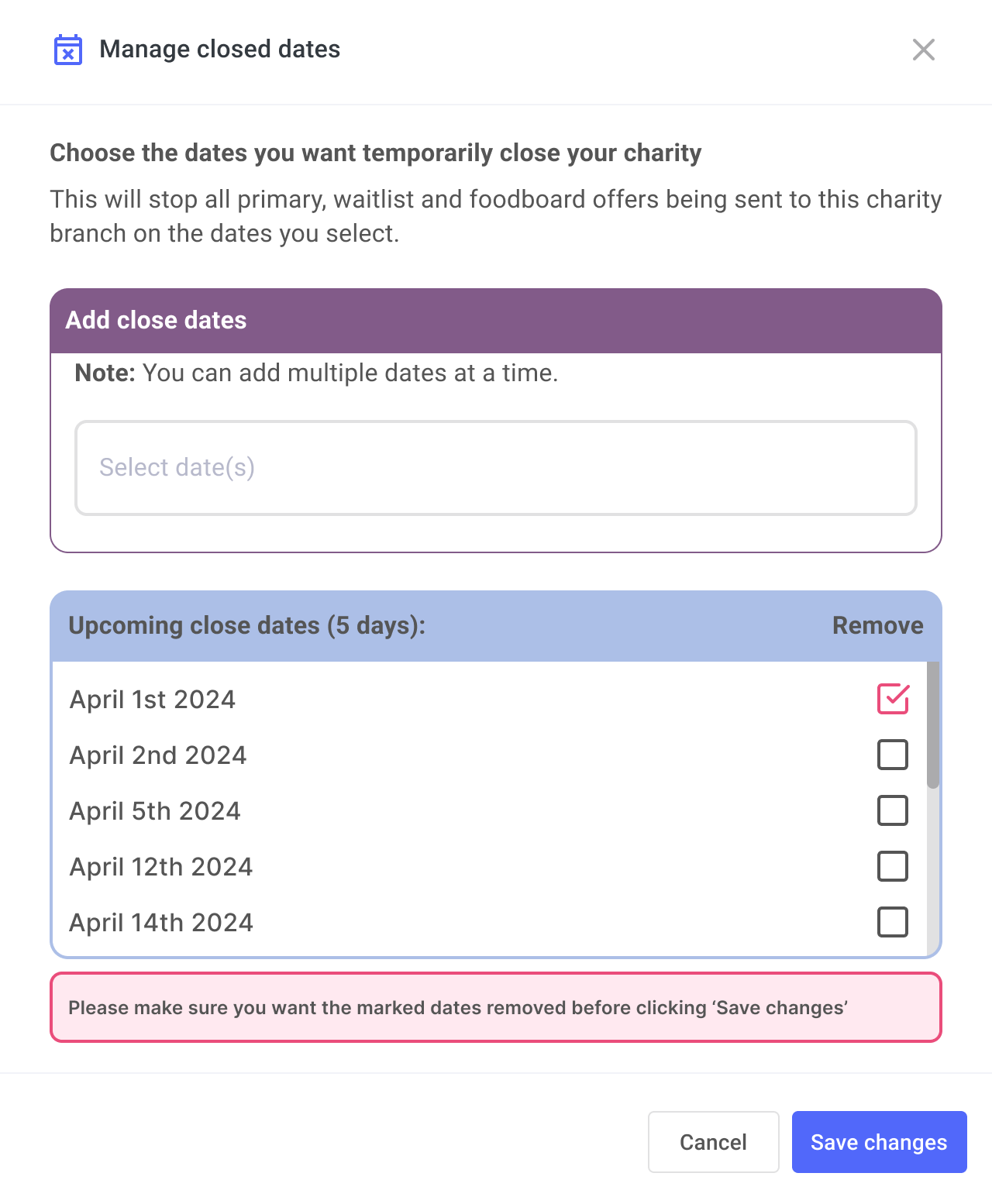Click the pink warning message banner
Screen dimensions: 992x1204
point(496,1007)
